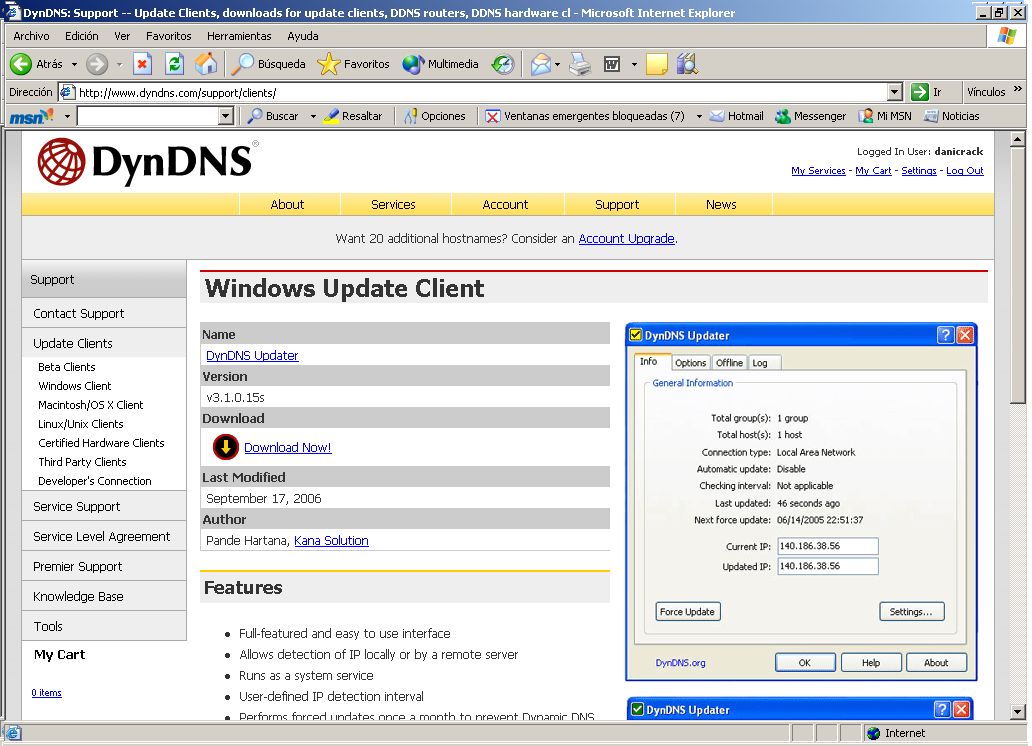1032x746 pixels.
Task: Visit the Kana Solution link
Action: [331, 541]
